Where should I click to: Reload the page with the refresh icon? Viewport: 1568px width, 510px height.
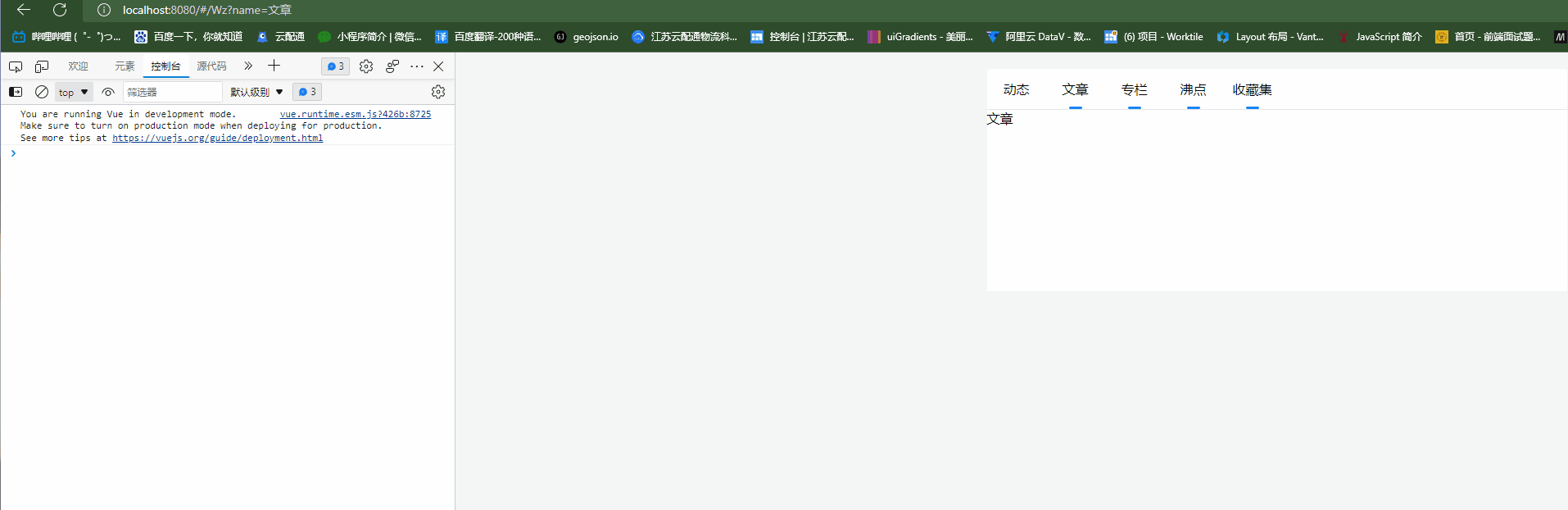coord(60,10)
